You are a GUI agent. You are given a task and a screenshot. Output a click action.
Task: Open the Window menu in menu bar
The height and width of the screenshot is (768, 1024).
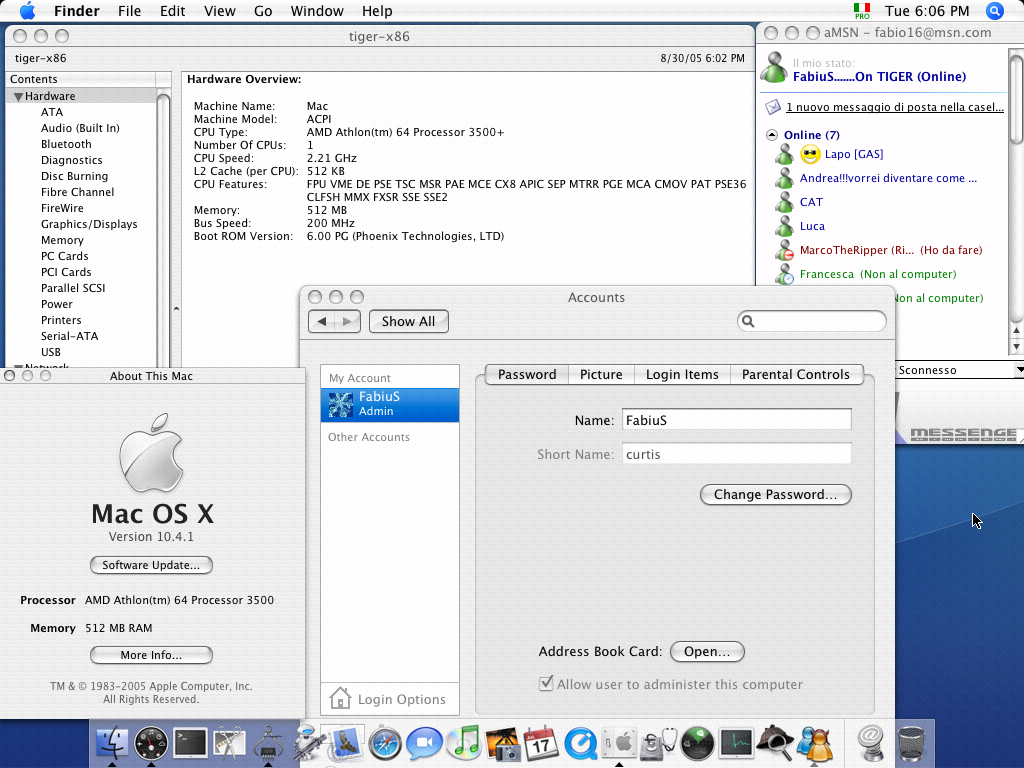(316, 11)
